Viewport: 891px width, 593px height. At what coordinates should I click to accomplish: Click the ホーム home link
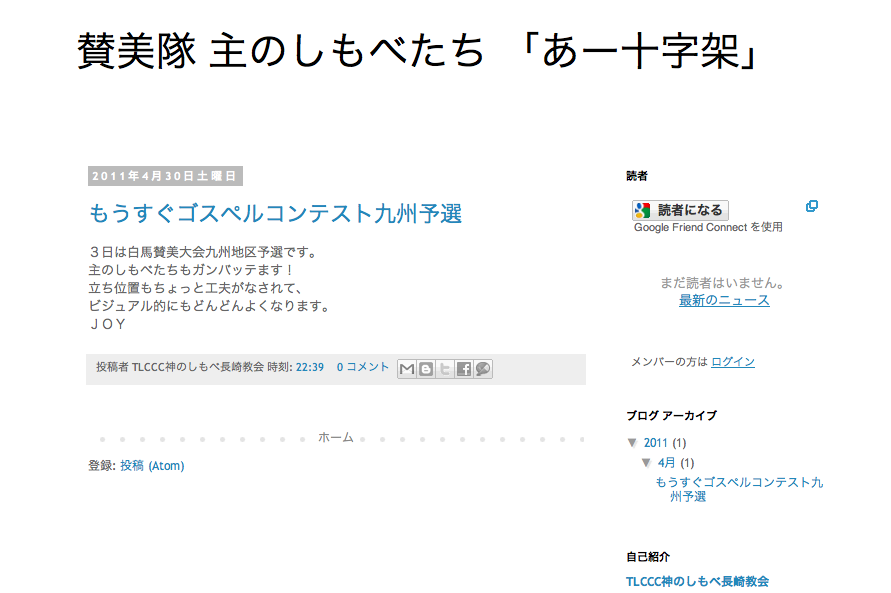[x=336, y=437]
